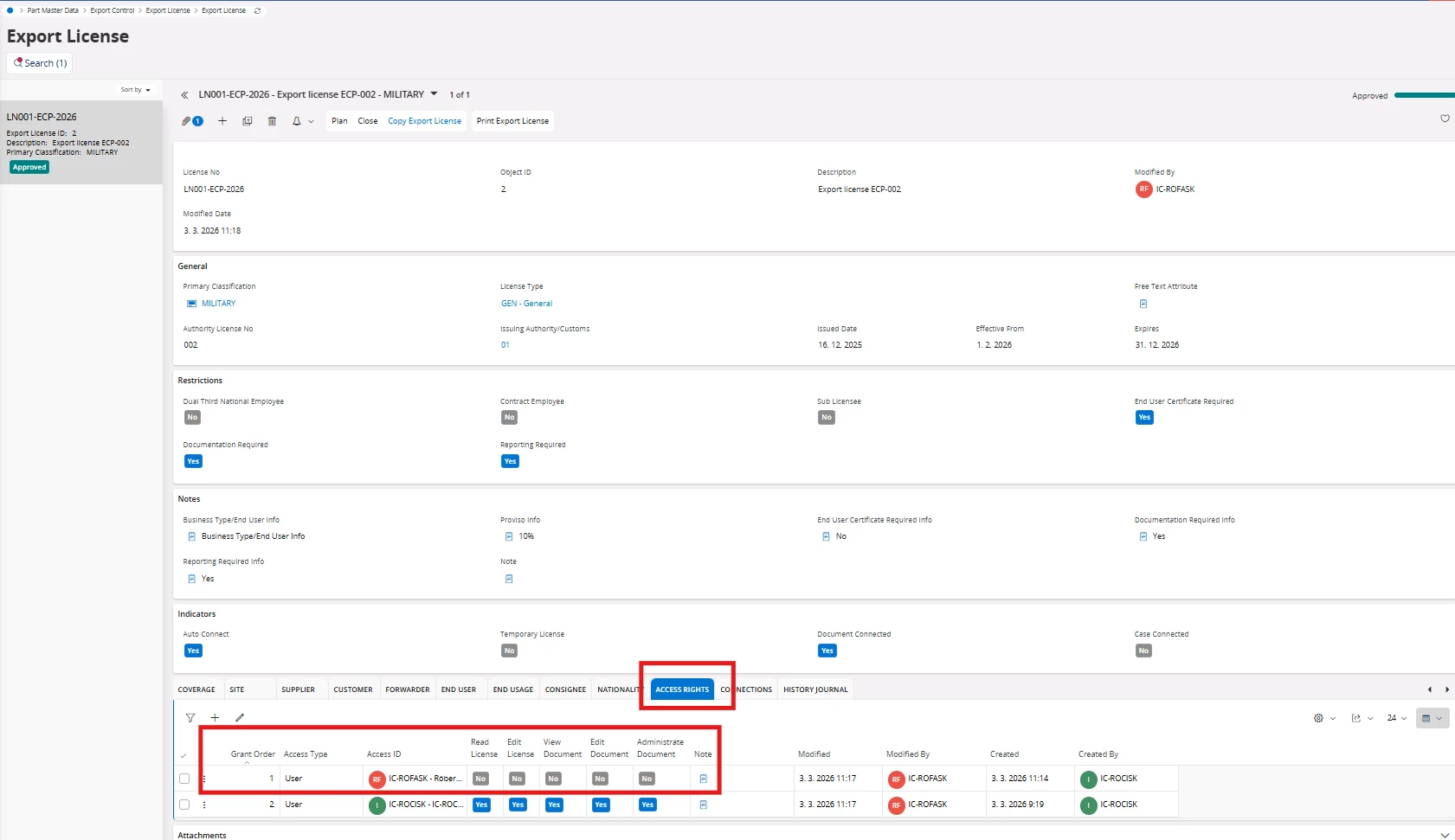
Task: Duplicate the current export license record
Action: point(248,121)
